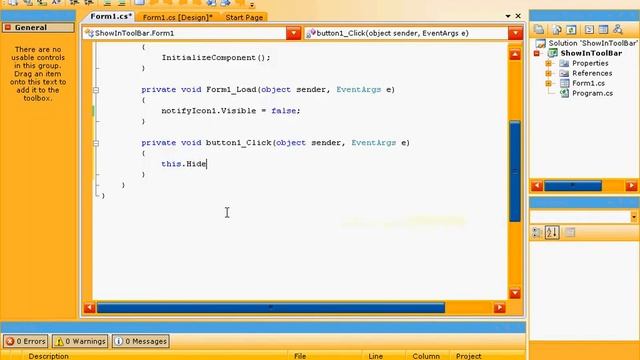Viewport: 640px width, 360px height.
Task: Click Properties icon in Solution Explorer toolbar
Action: 539,29
